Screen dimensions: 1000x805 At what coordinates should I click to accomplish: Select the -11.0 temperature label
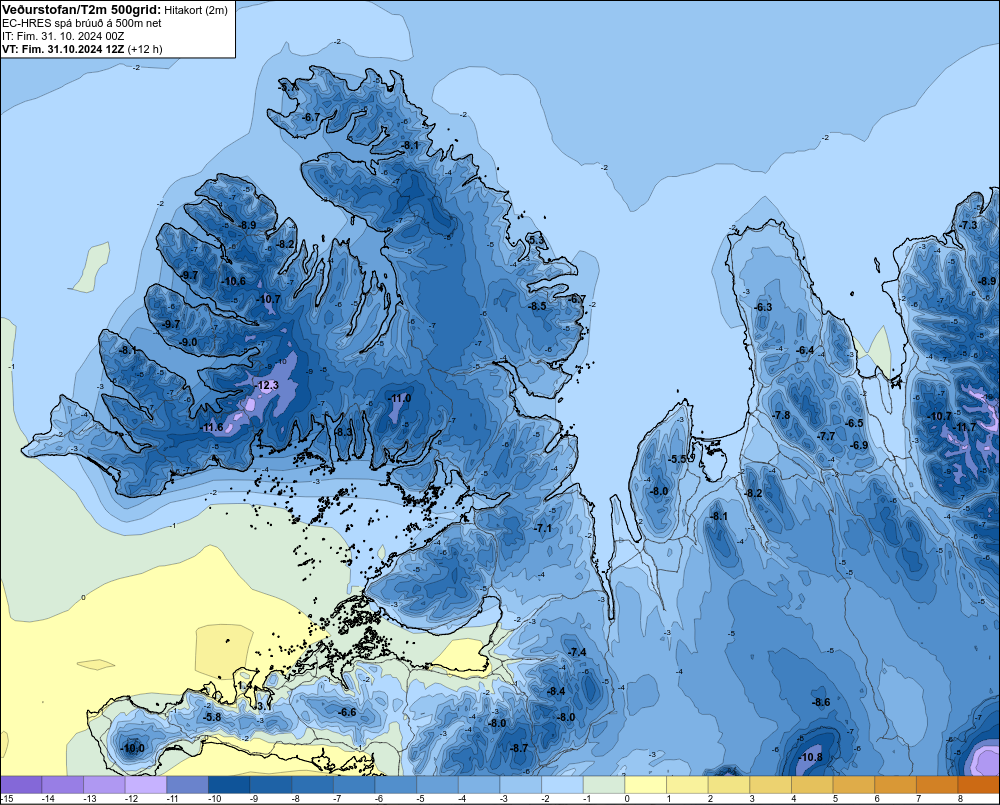400,399
